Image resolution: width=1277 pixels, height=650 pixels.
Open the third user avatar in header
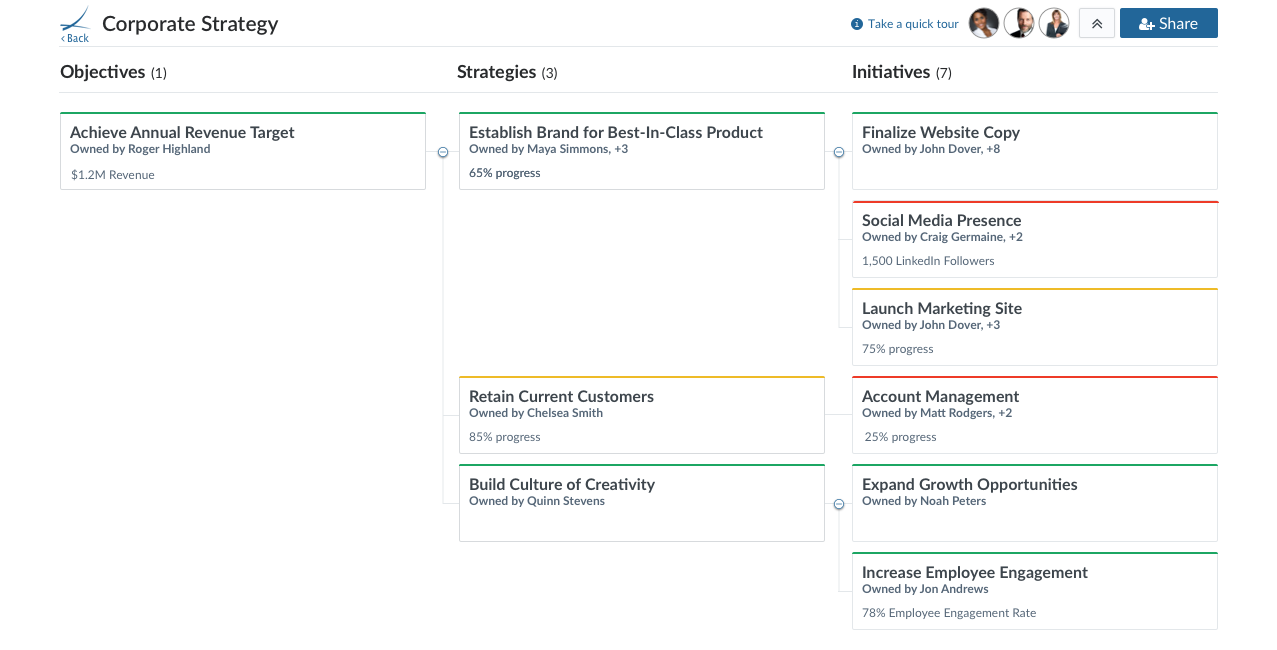coord(1054,23)
